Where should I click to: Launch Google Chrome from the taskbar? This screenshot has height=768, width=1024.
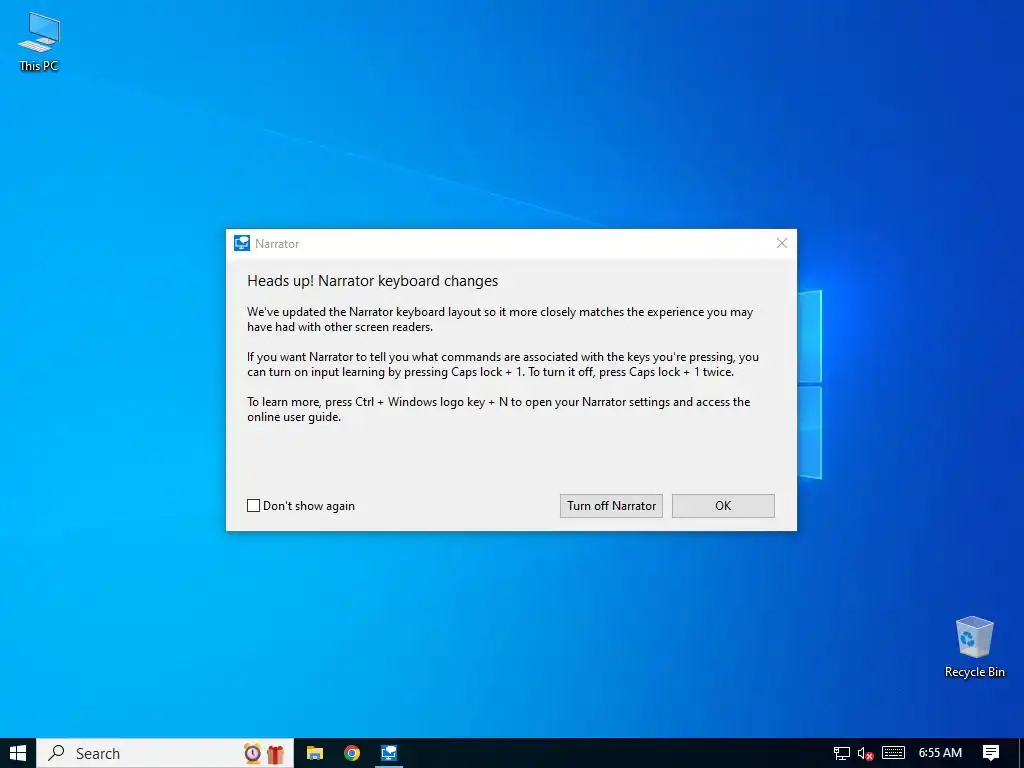[351, 753]
